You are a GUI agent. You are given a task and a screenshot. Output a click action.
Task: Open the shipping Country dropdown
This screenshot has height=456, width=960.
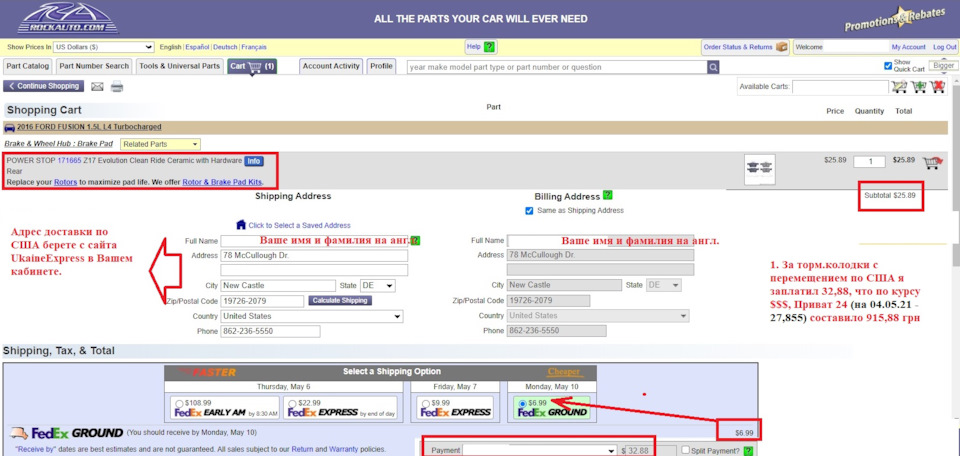[x=312, y=316]
